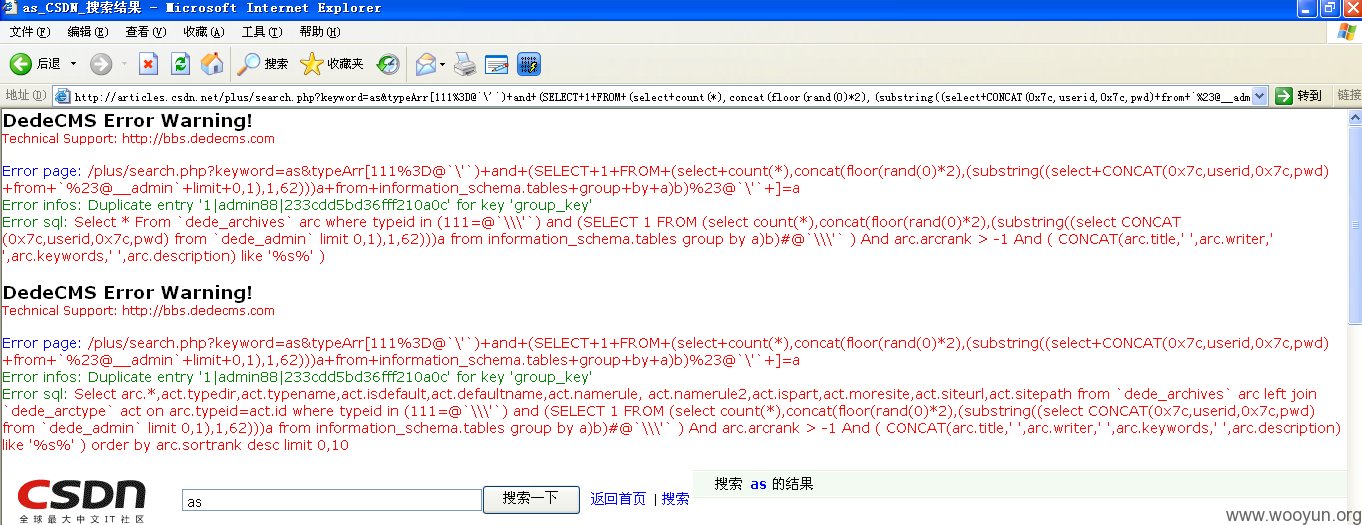Go to the home page icon

click(212, 64)
